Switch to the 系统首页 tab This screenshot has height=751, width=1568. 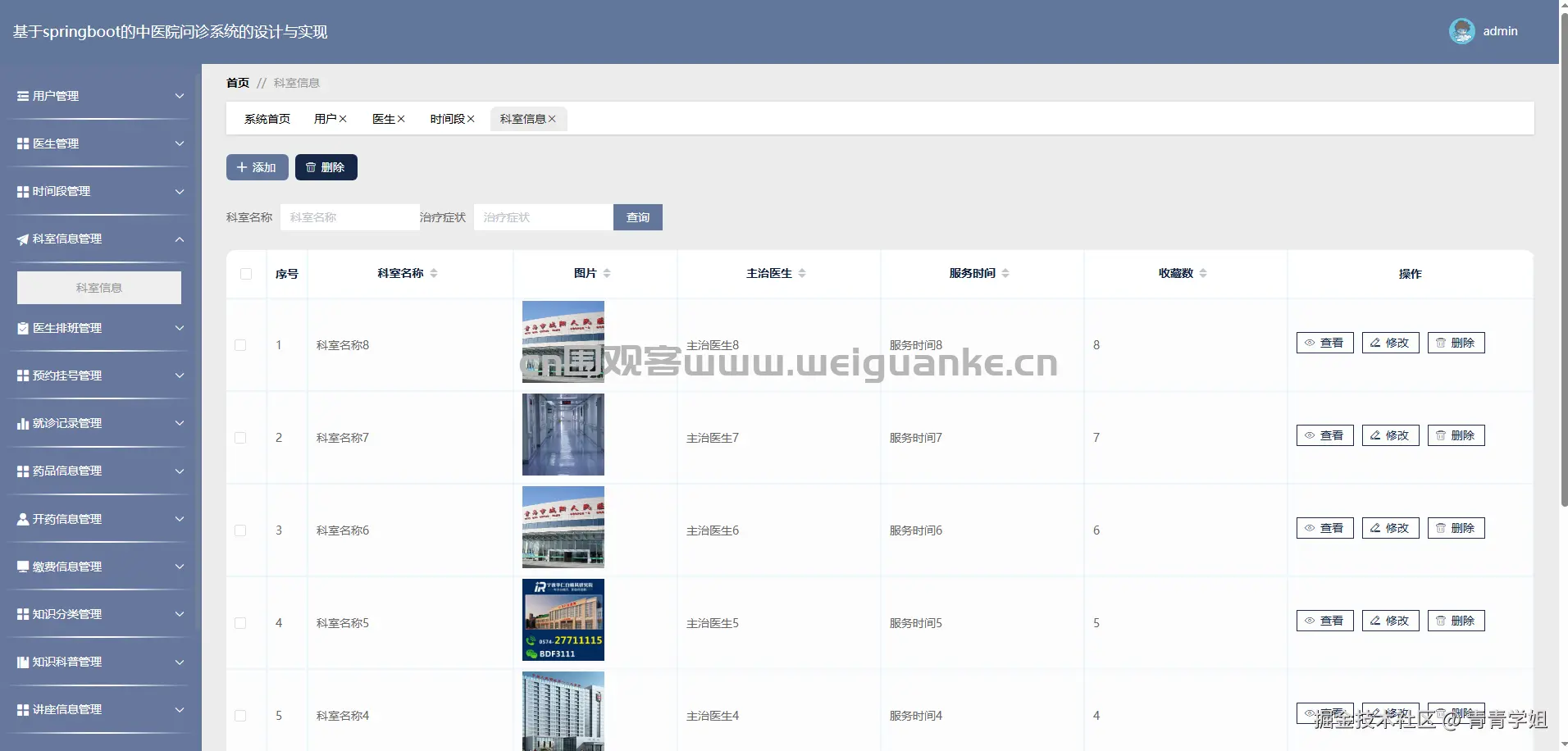pyautogui.click(x=267, y=118)
